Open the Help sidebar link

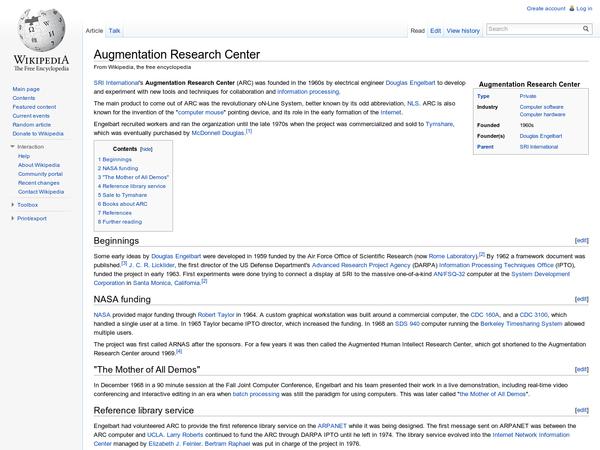24,156
